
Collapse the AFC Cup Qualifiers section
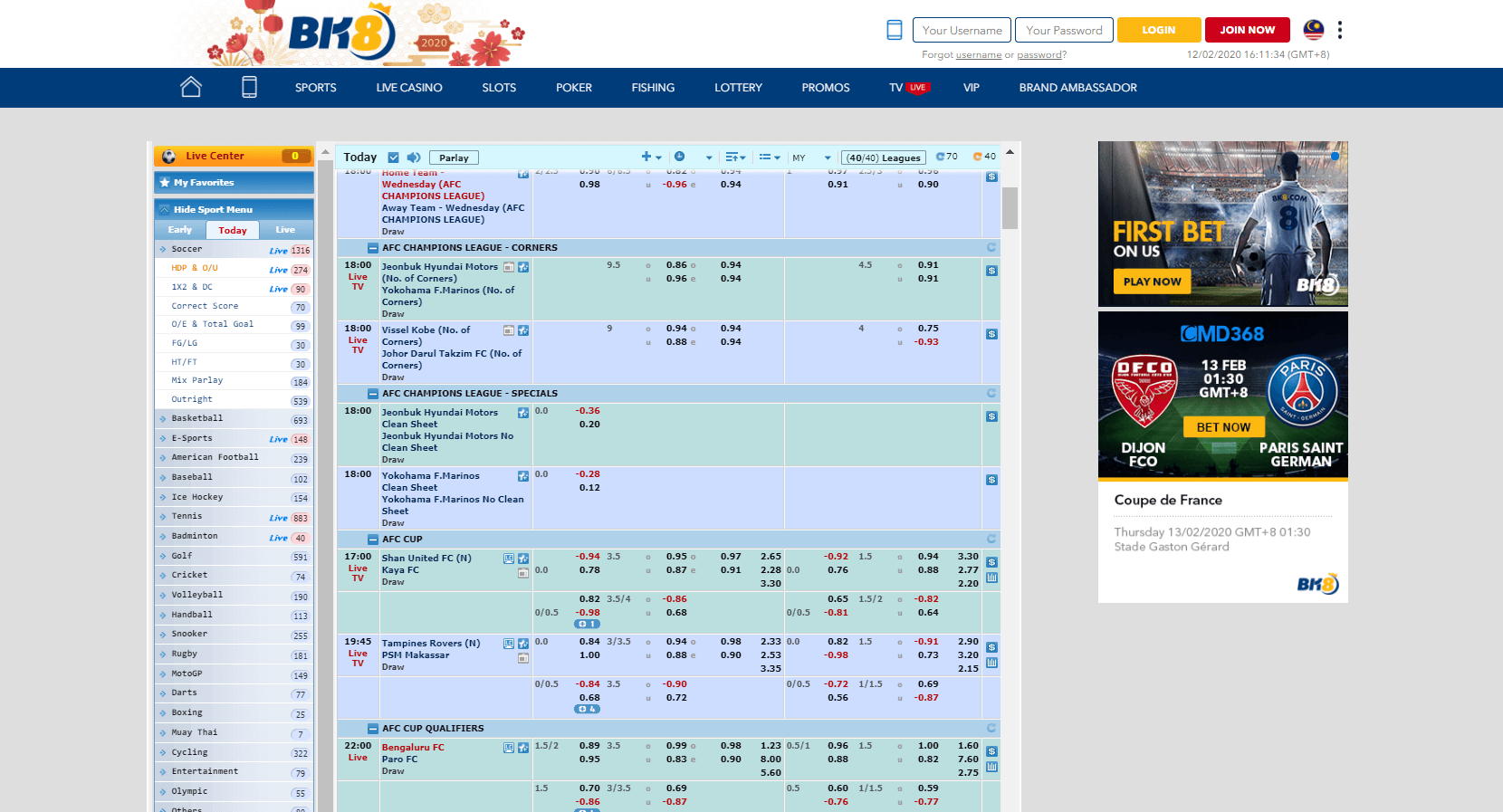click(x=373, y=729)
